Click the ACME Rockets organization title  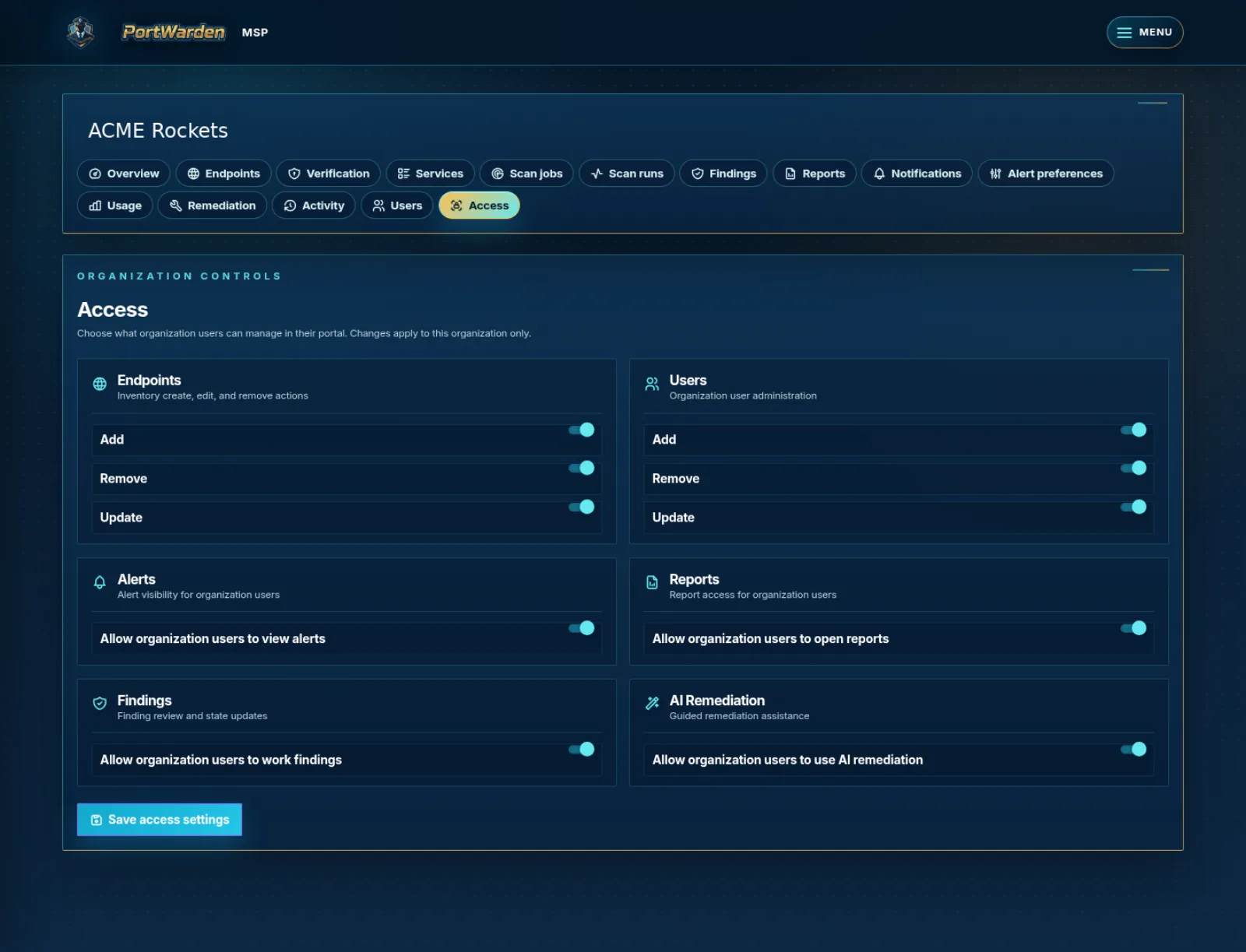coord(158,131)
